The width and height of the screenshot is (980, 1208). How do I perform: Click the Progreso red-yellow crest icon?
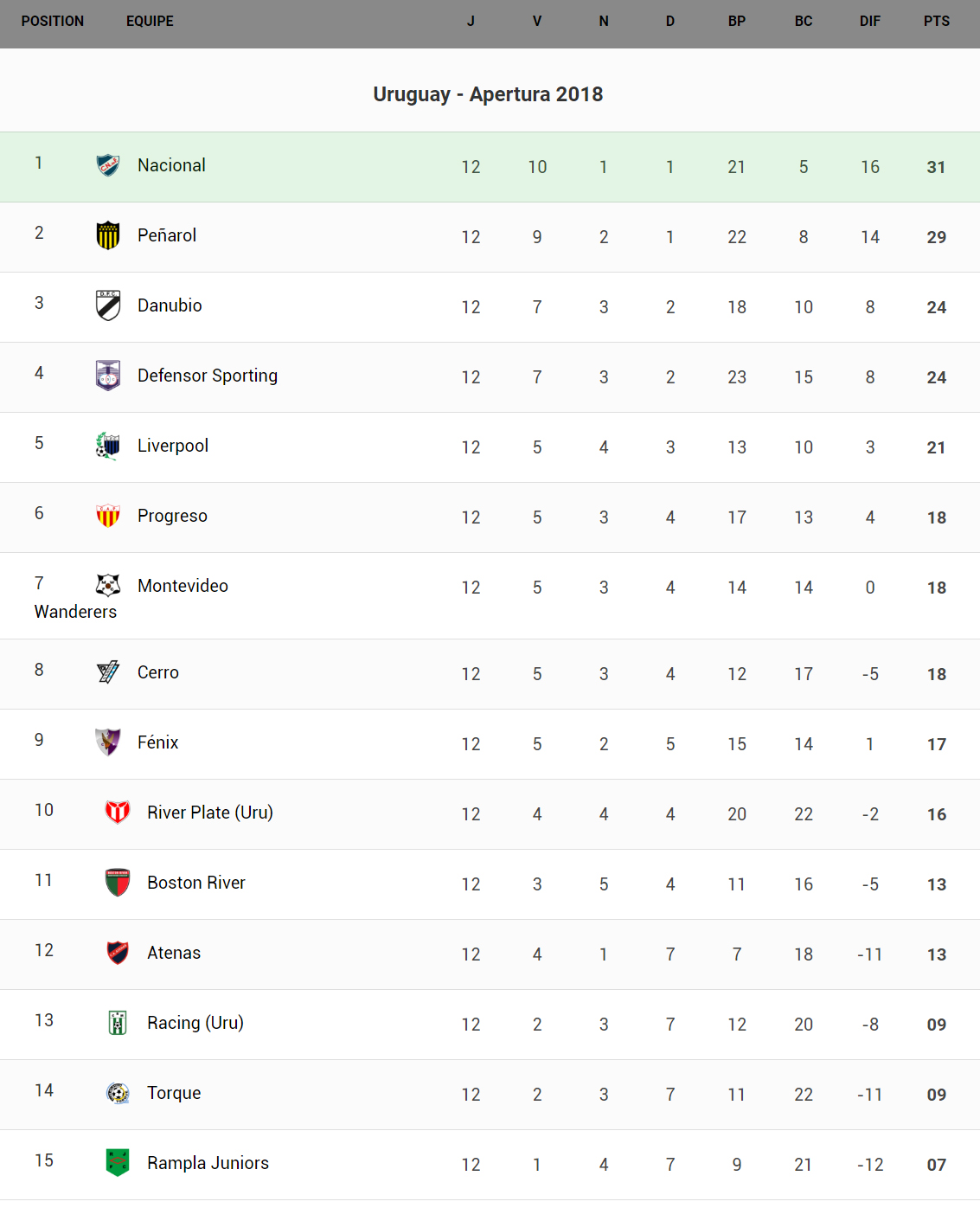pos(108,516)
